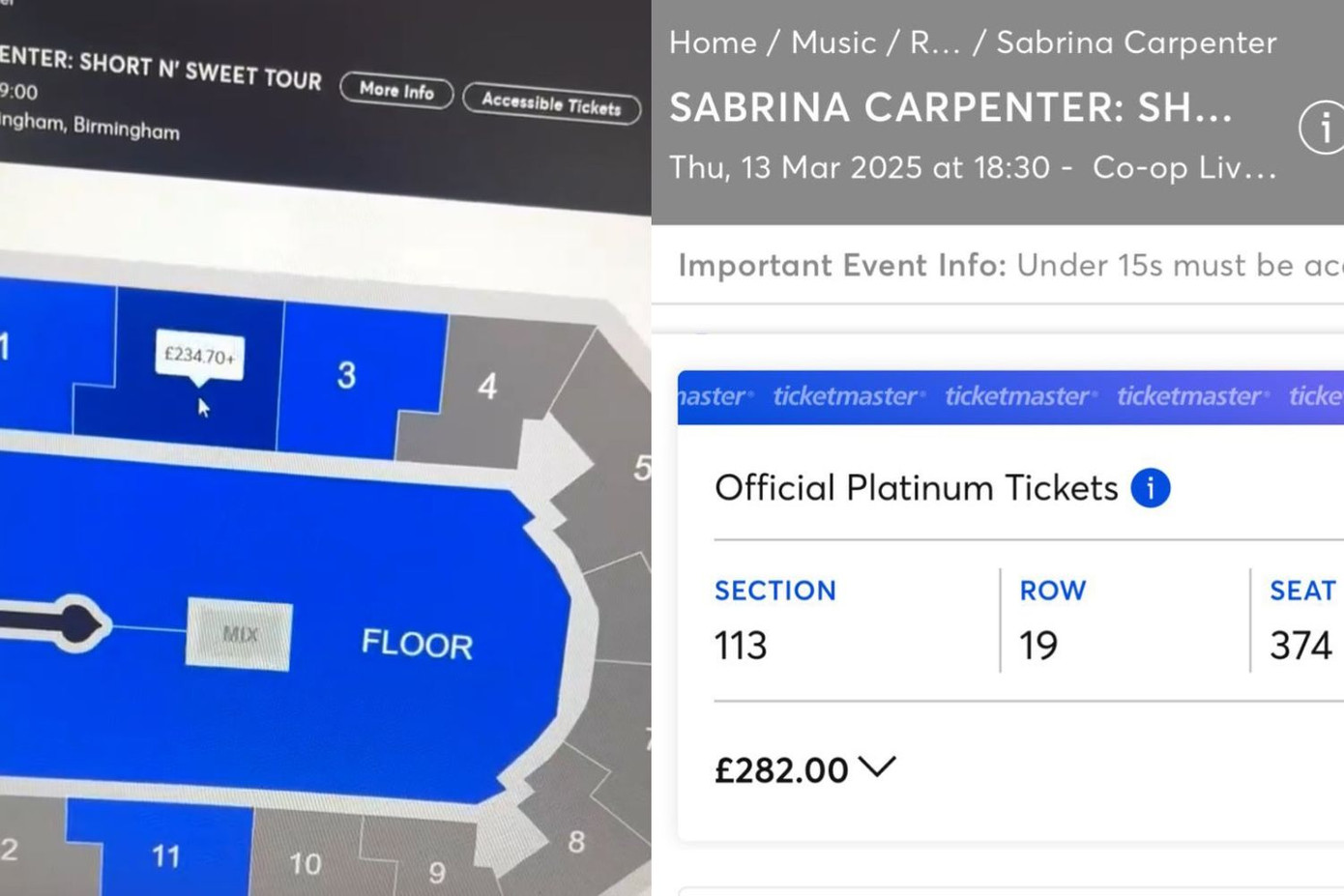Viewport: 1344px width, 896px height.
Task: Click the £234.70+ price tooltip
Action: click(199, 356)
